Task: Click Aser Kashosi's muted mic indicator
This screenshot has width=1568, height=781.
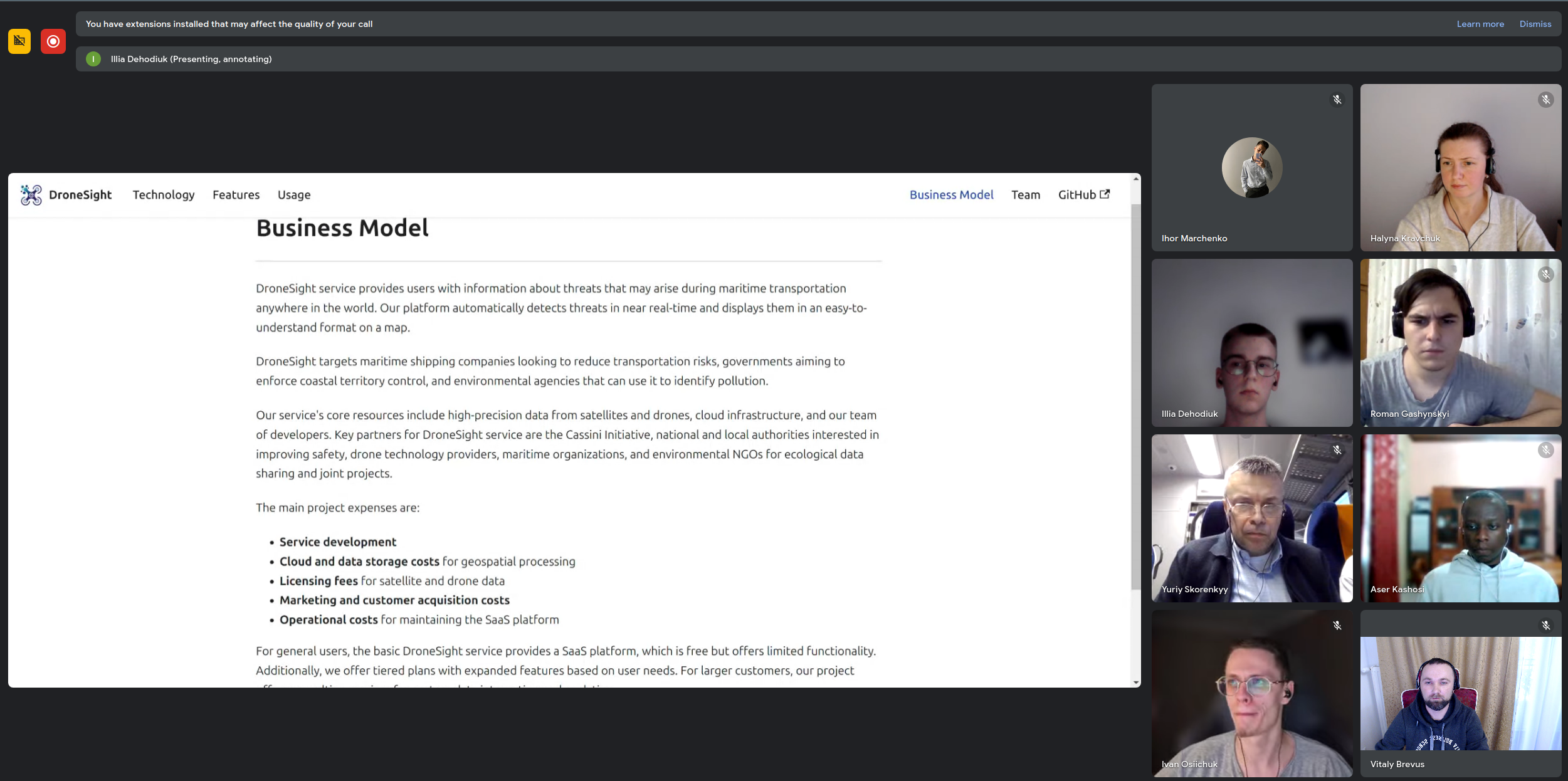Action: 1545,450
